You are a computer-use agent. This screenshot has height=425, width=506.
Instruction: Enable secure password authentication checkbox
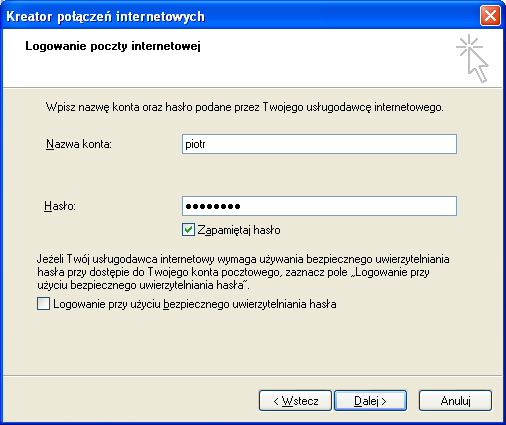(x=43, y=304)
